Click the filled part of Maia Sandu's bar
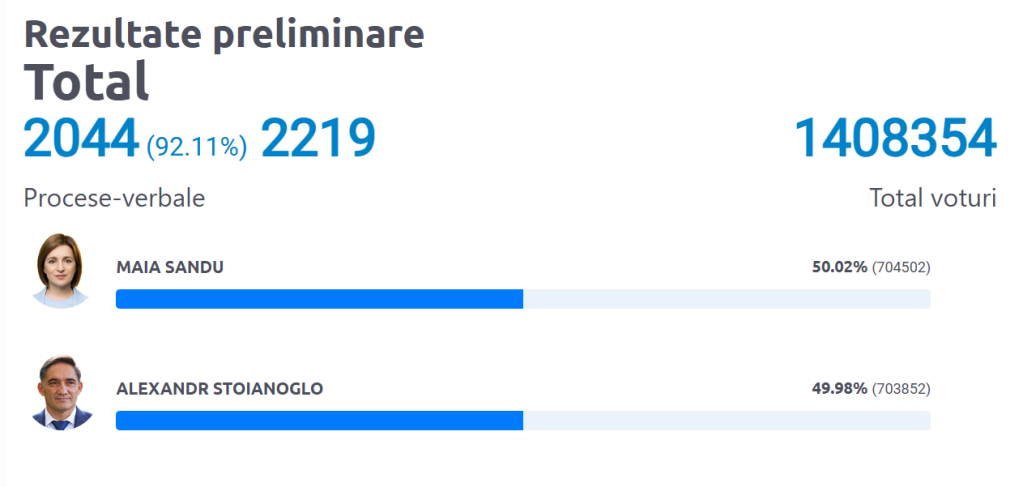The height and width of the screenshot is (487, 1023). (319, 299)
